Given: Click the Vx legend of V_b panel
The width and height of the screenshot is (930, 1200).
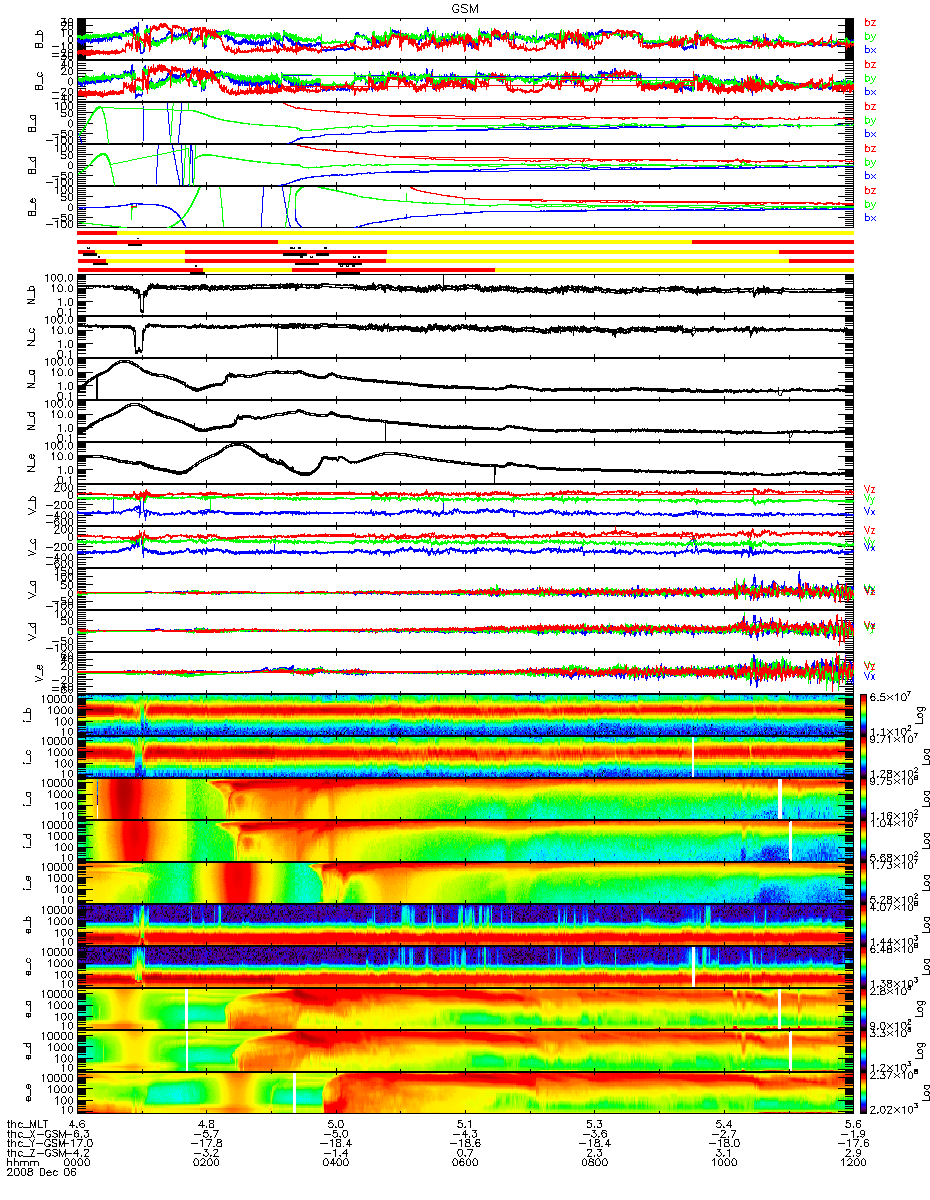Looking at the screenshot, I should [x=869, y=512].
